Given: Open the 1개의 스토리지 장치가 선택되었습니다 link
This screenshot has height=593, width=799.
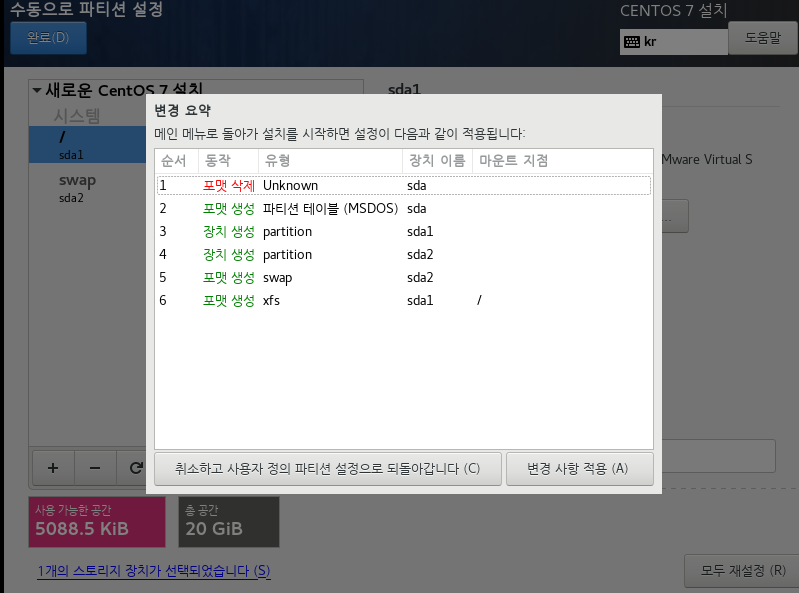Looking at the screenshot, I should coord(154,571).
